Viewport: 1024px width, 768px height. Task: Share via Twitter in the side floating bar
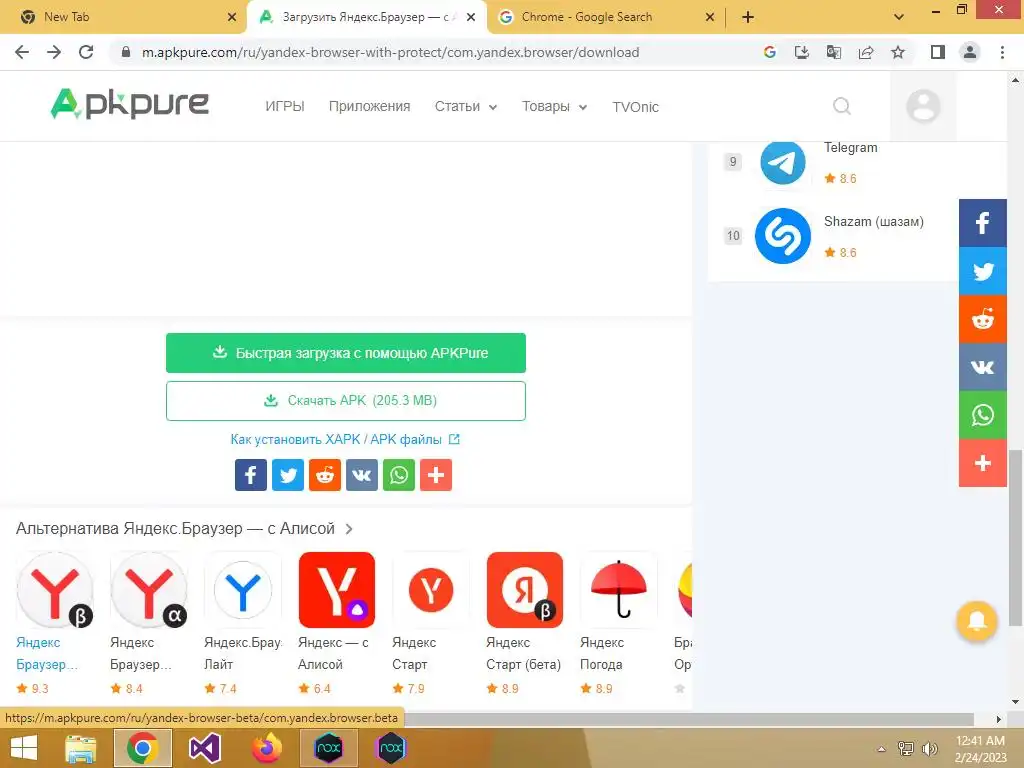coord(982,271)
